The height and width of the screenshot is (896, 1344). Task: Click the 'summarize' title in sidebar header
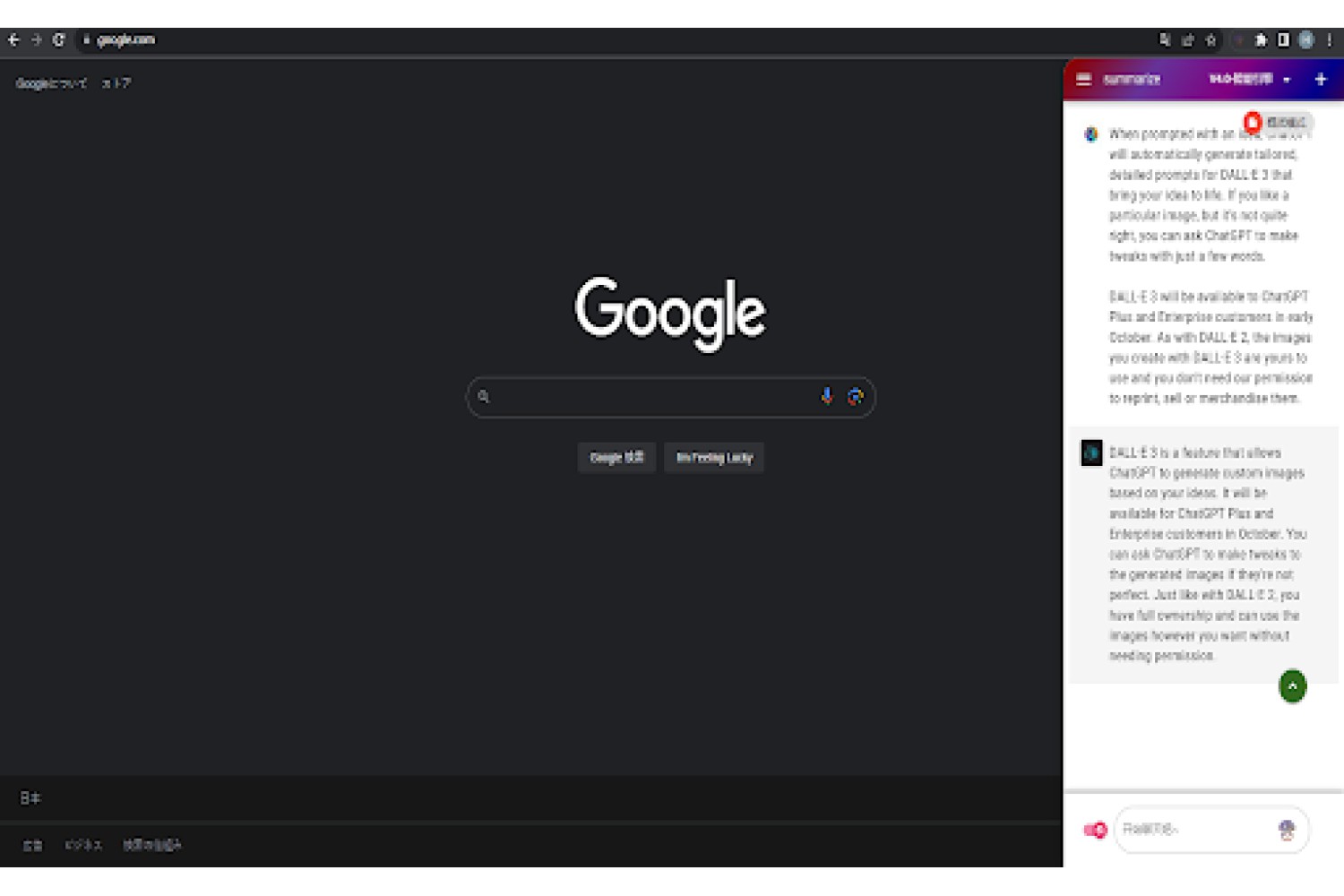pos(1132,79)
